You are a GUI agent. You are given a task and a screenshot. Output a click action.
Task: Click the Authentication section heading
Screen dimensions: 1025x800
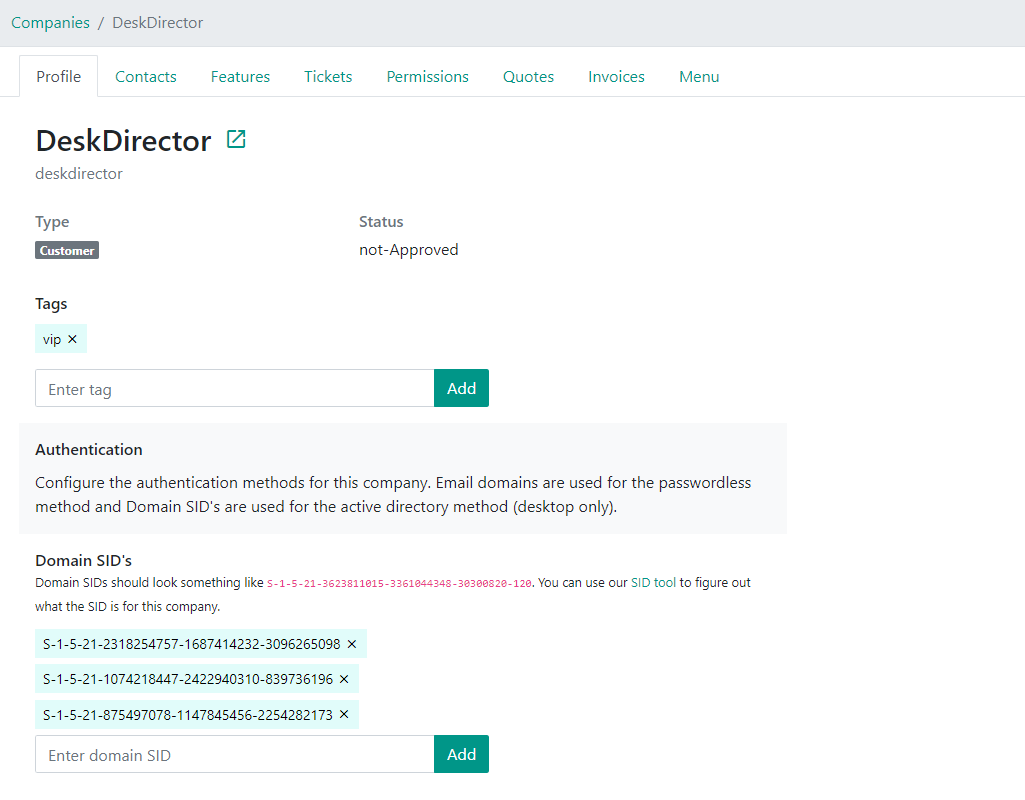pos(89,450)
